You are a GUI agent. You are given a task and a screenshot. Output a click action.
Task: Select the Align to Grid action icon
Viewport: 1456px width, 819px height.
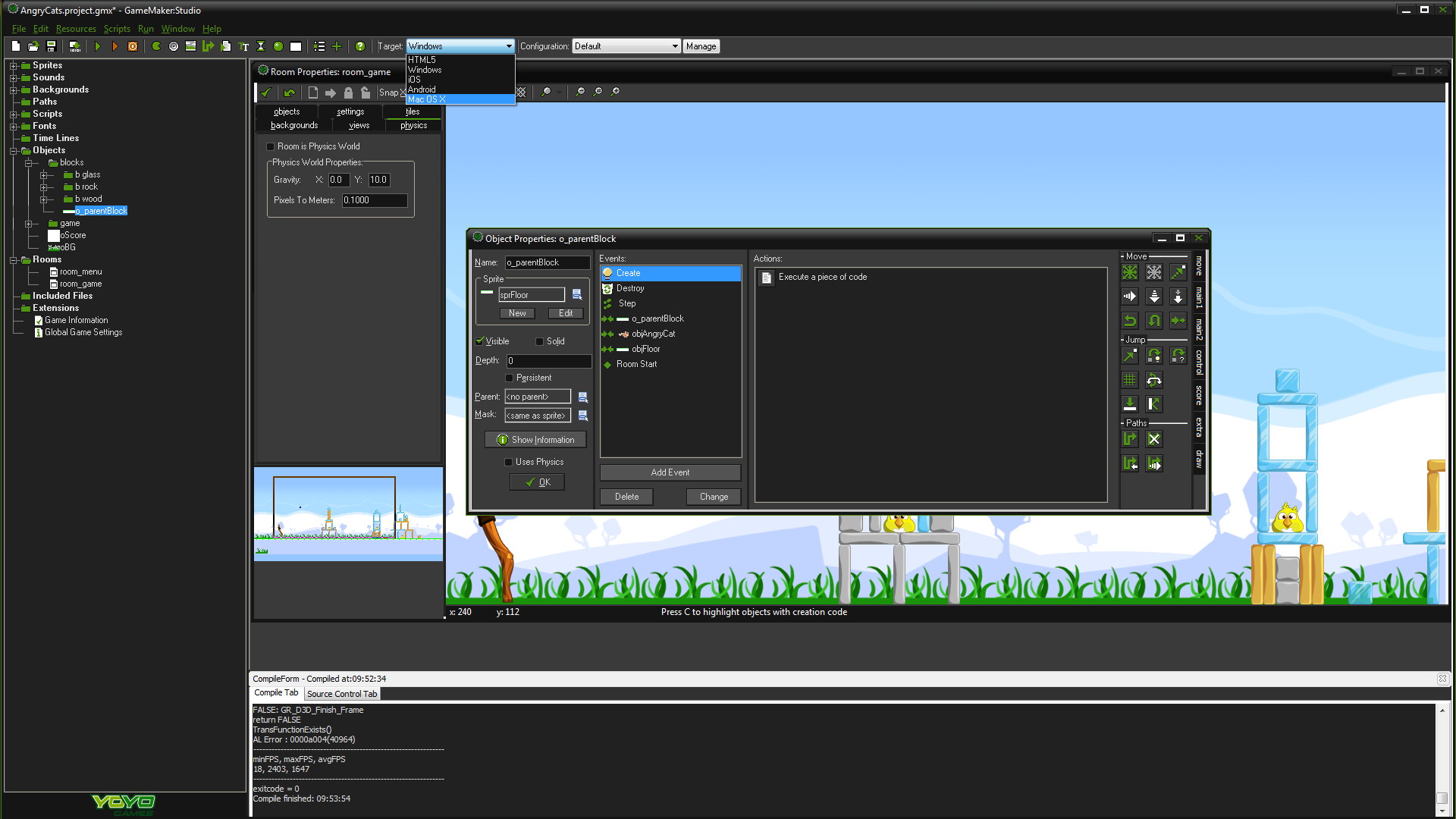coord(1130,380)
